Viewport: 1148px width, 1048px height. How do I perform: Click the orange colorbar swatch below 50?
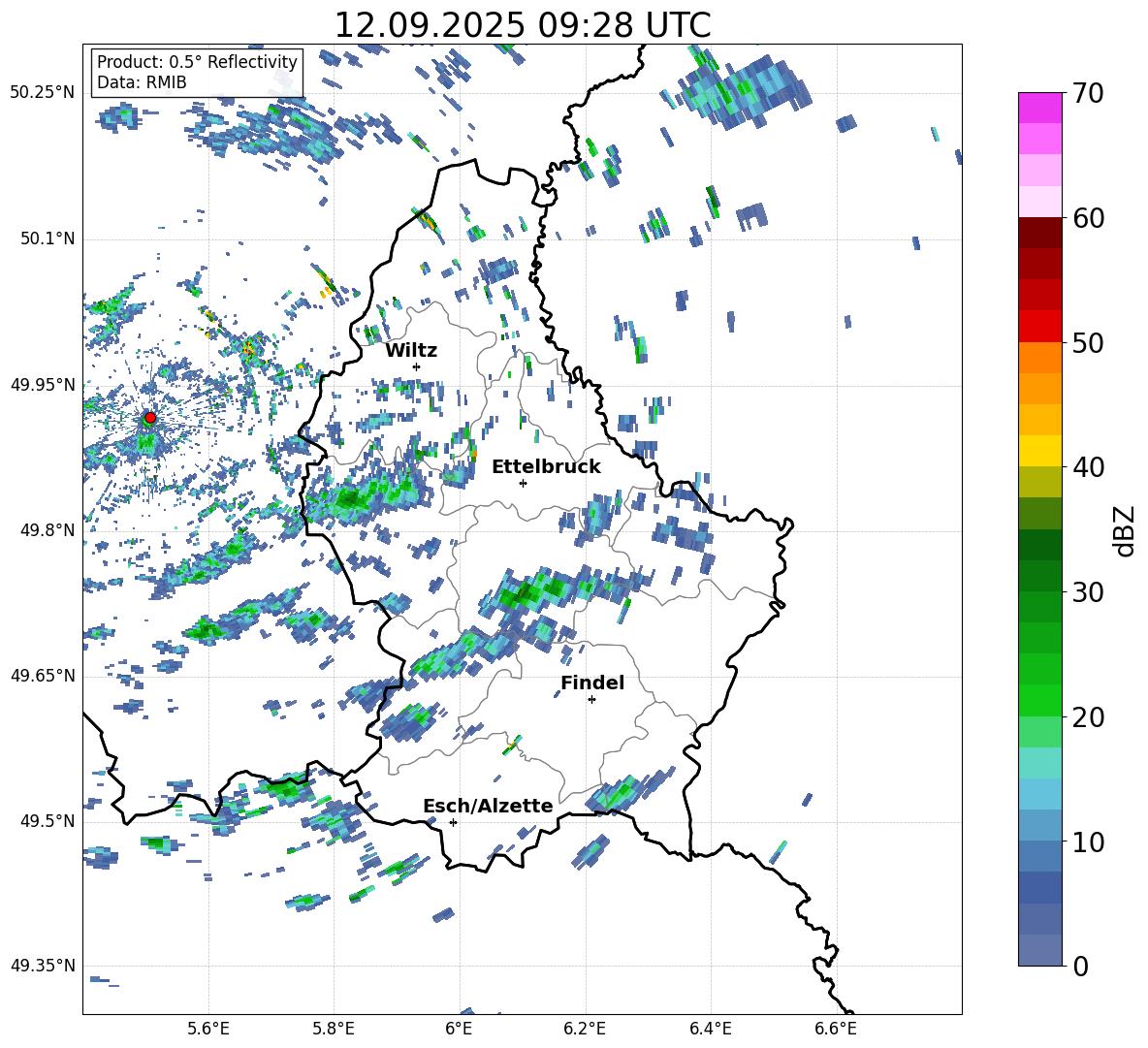pyautogui.click(x=1040, y=358)
